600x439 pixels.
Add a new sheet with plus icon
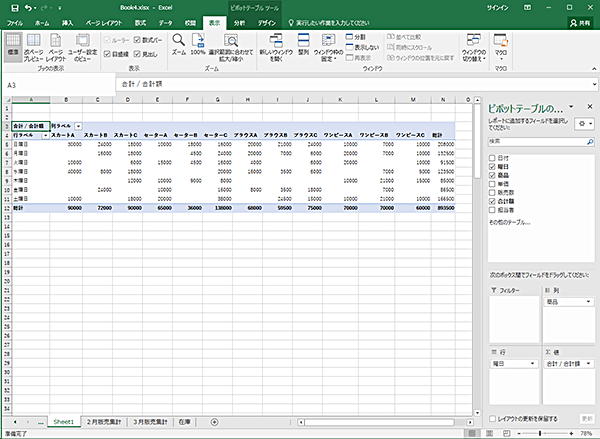[x=215, y=422]
